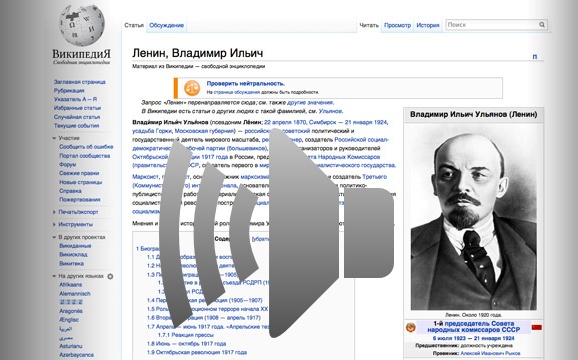Switch to Ænglisc language version

tap(69, 320)
